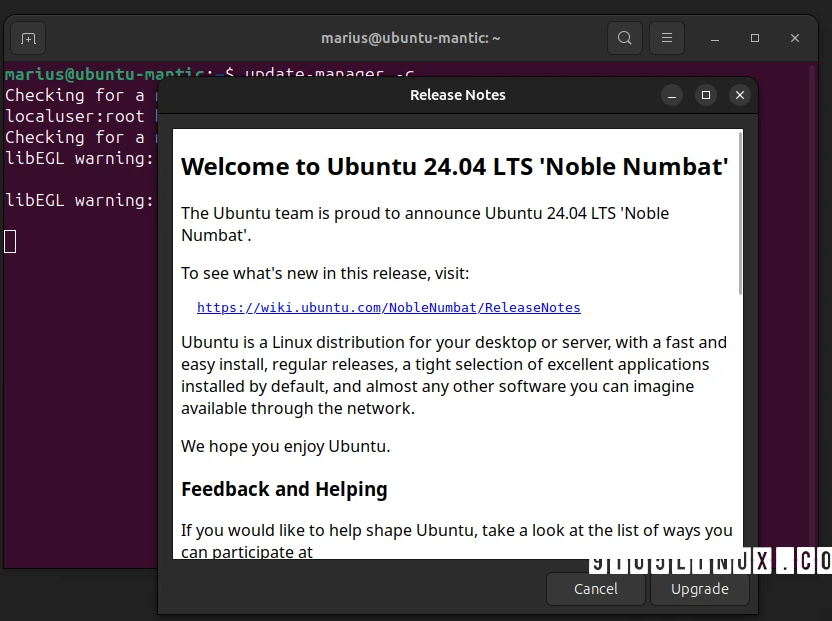Click the terminal title marius@ubuntu-mantic
Image resolution: width=832 pixels, height=621 pixels.
click(410, 38)
